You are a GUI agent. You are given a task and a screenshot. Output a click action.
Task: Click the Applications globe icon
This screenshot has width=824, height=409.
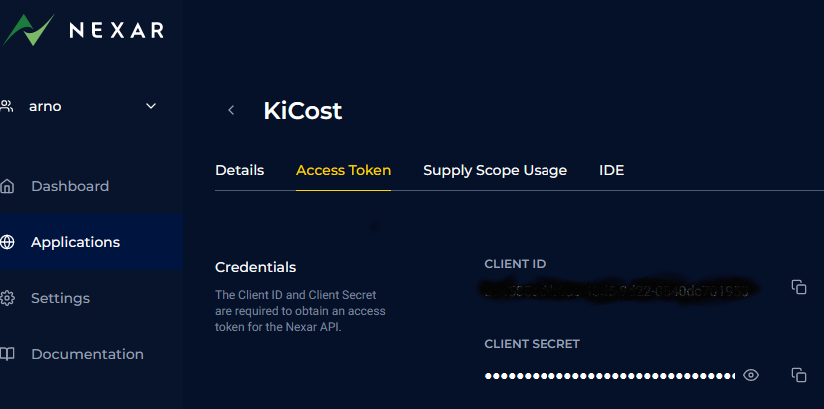pyautogui.click(x=7, y=242)
